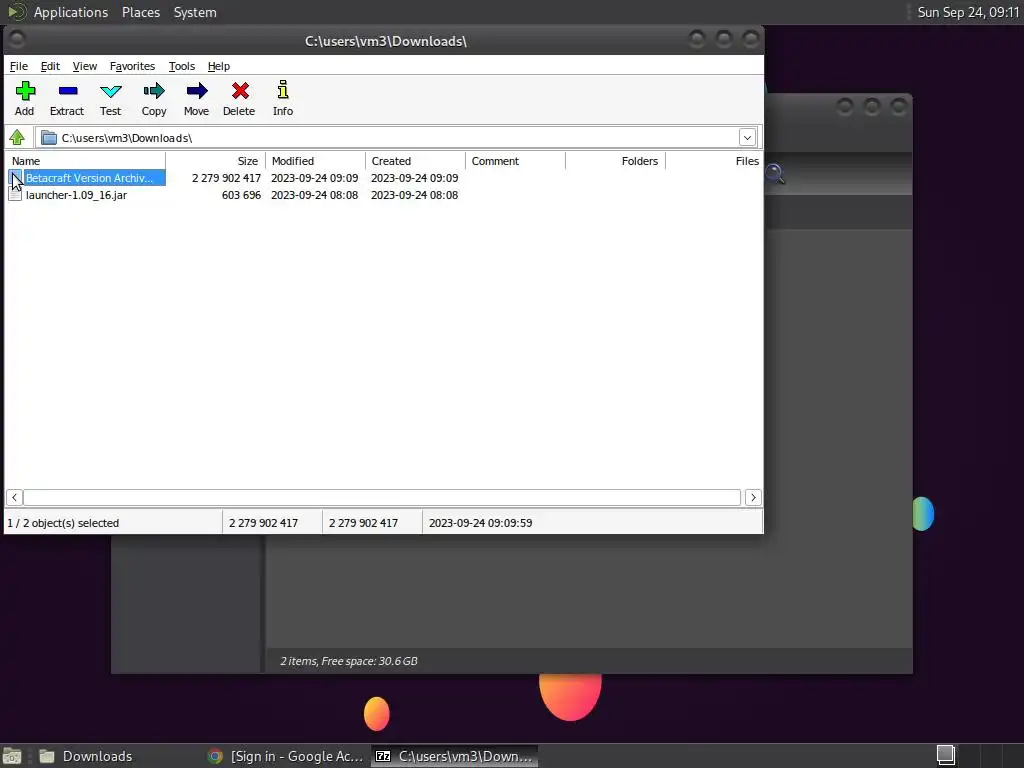The image size is (1024, 768).
Task: Sort files by the Modified column
Action: click(315, 161)
